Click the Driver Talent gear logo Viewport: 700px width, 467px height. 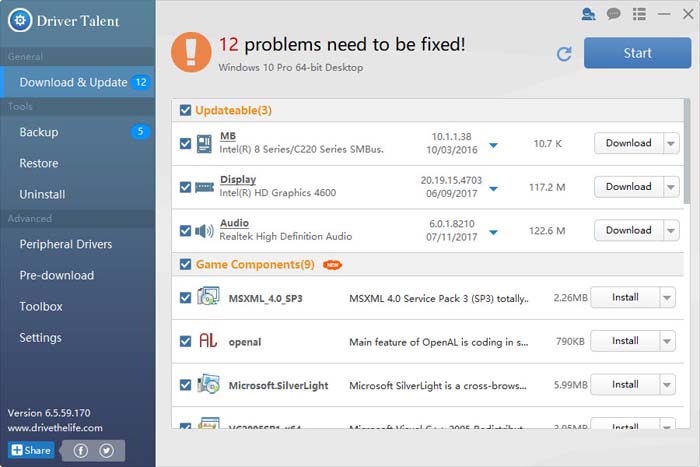tap(20, 20)
